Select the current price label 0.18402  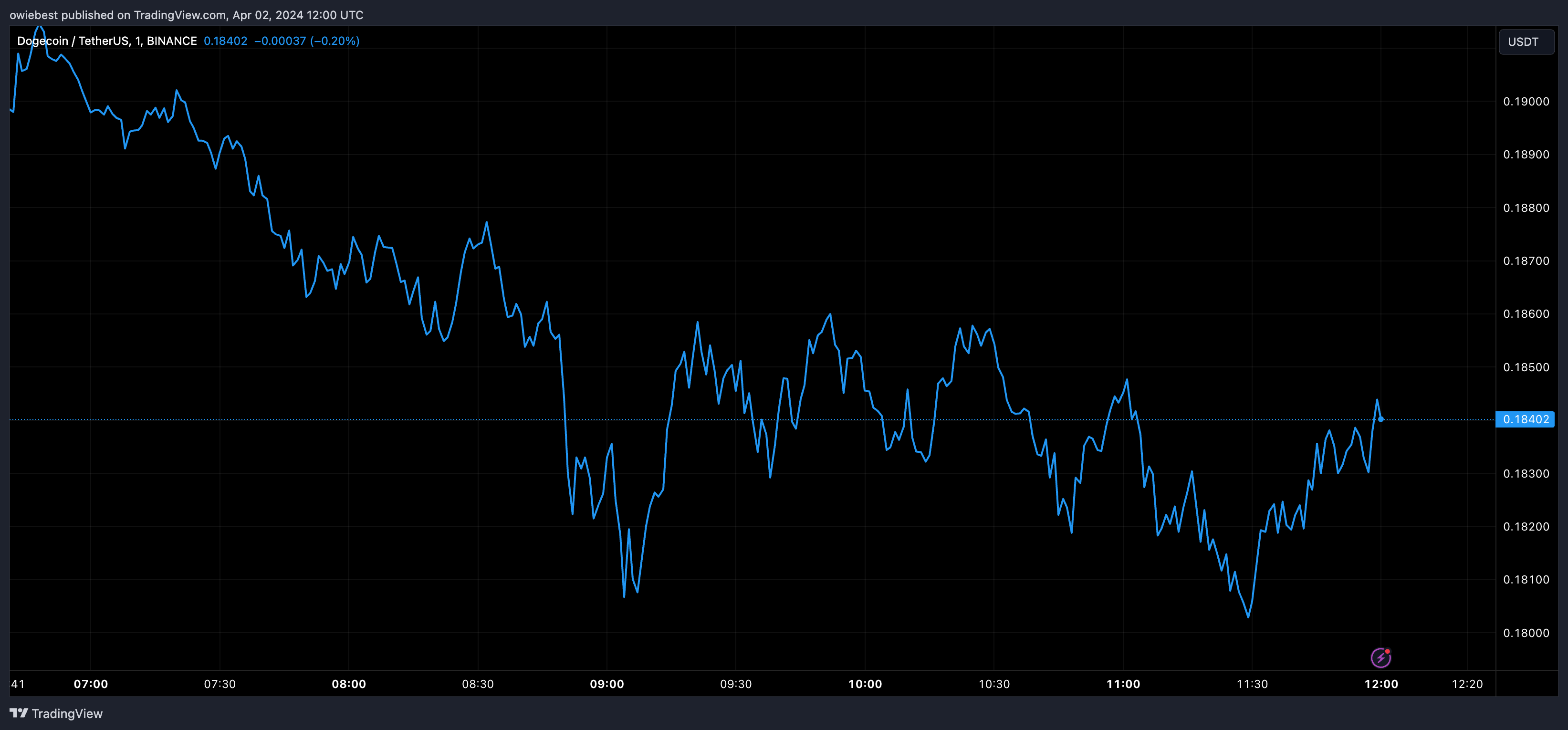click(x=1526, y=419)
